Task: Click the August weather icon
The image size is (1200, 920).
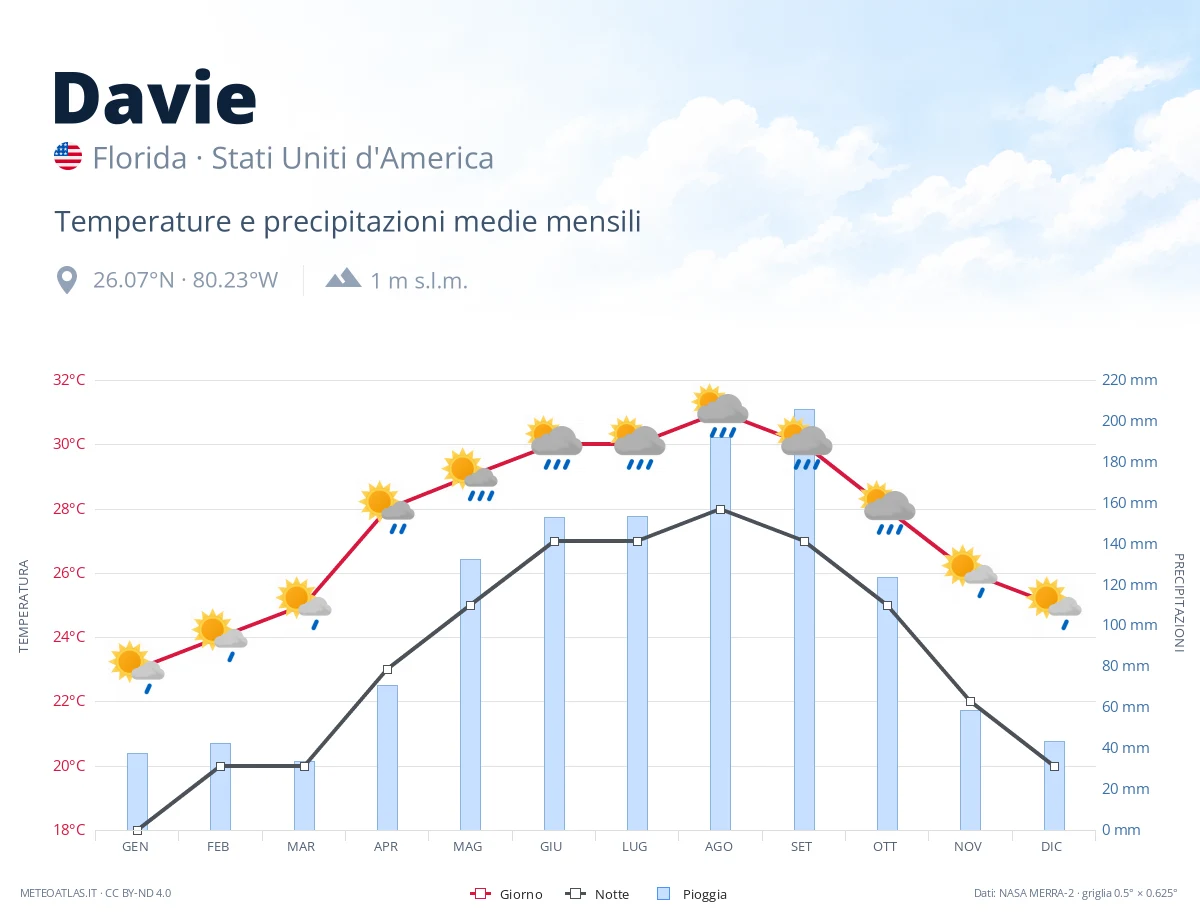Action: point(720,410)
